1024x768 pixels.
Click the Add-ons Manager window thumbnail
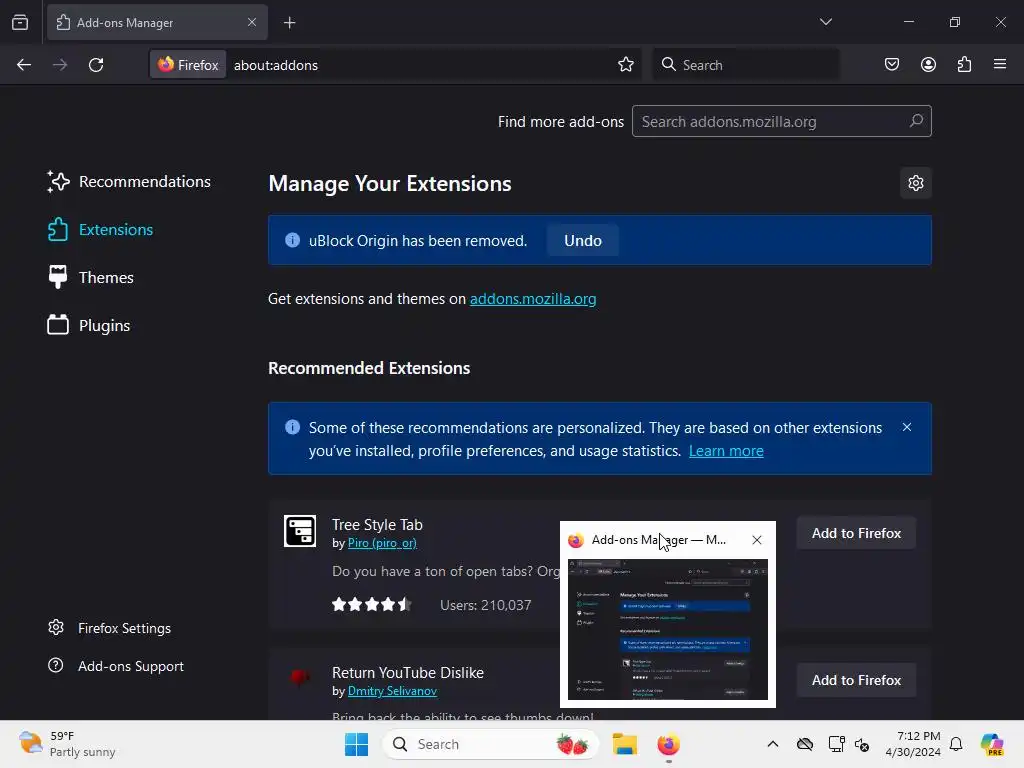click(667, 629)
